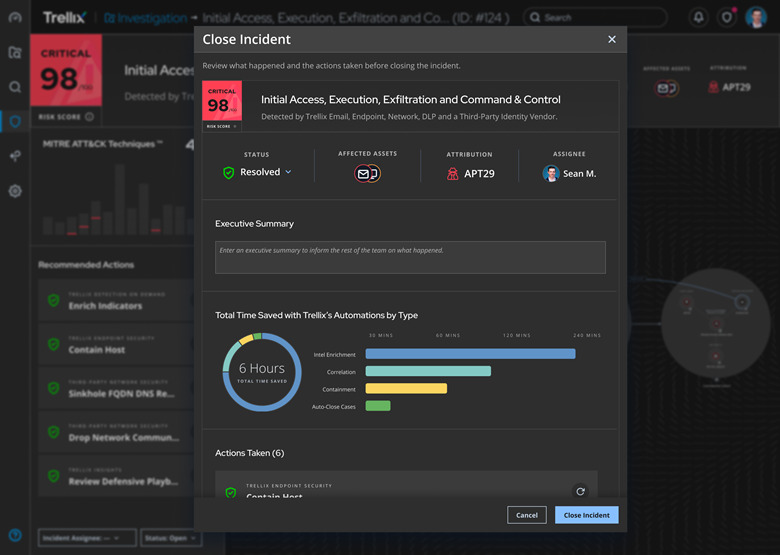Click the shield alert icon in top bar
The image size is (780, 555).
[727, 17]
